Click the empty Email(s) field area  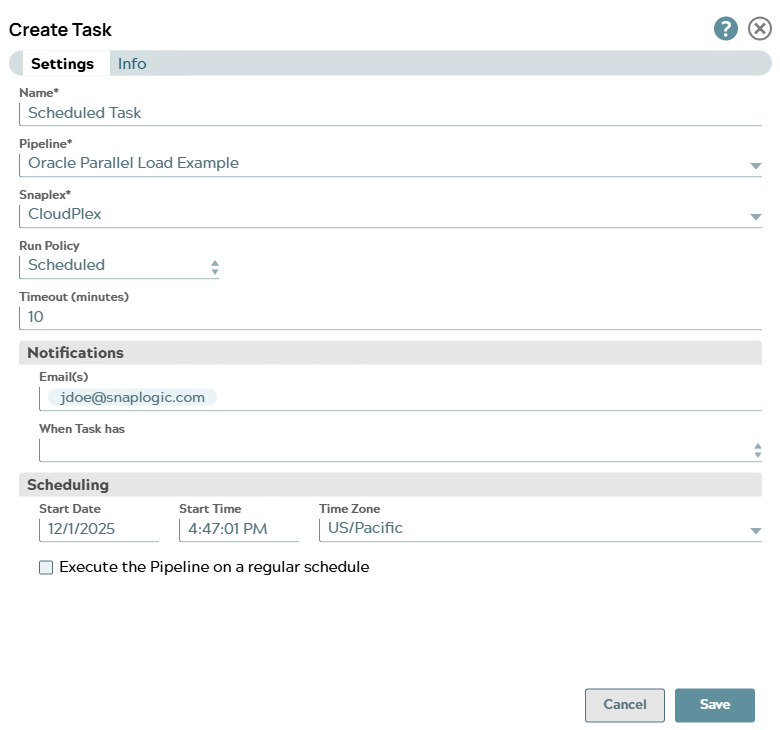(490, 398)
